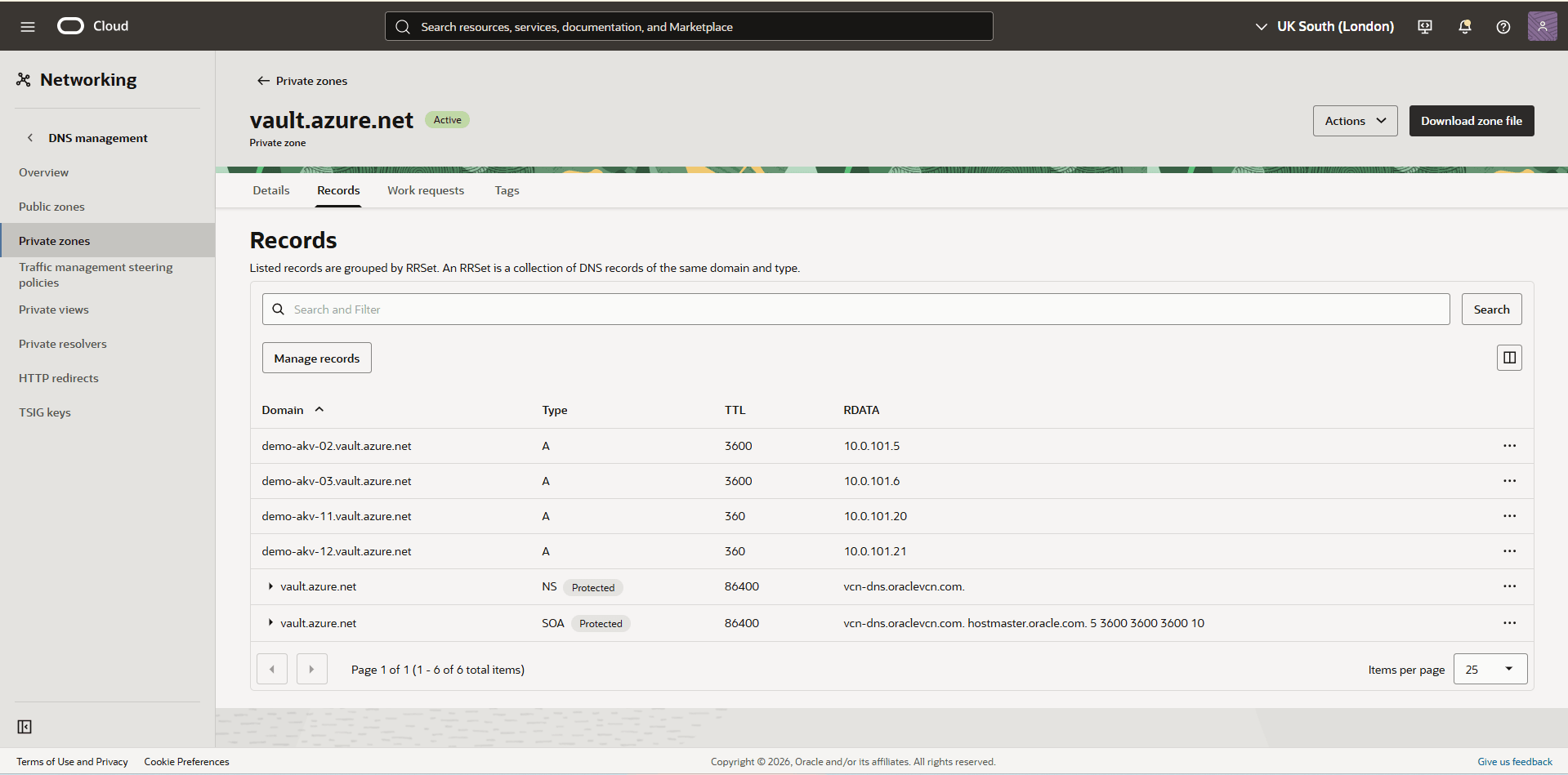Open the Help icon
Screen dimensions: 1568x775
[x=1503, y=26]
